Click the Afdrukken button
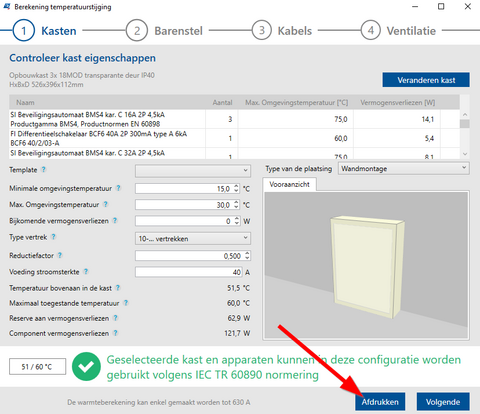Viewport: 480px width, 414px height. (380, 402)
